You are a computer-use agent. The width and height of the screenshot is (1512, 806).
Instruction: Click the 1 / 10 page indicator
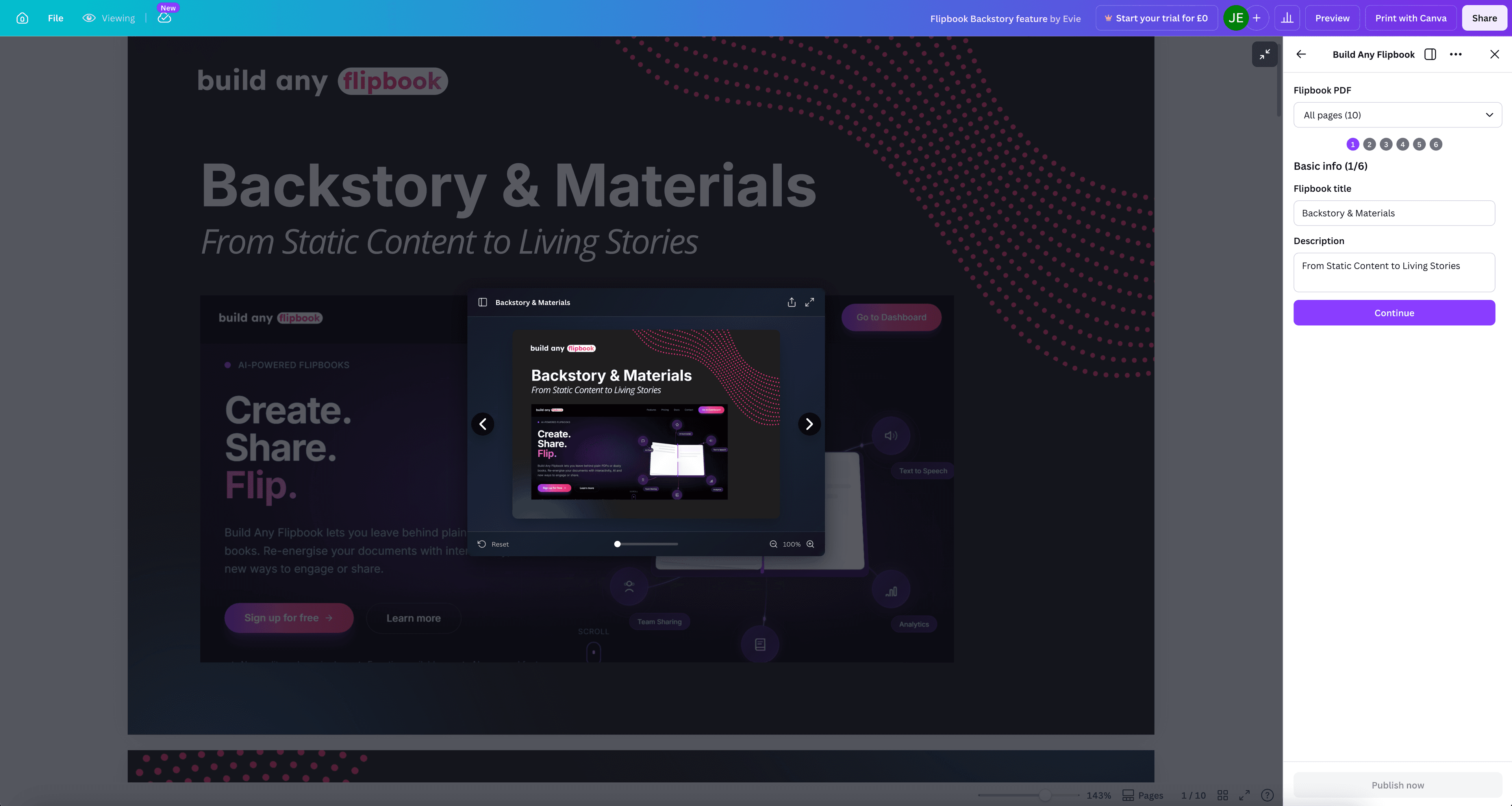click(x=1193, y=795)
